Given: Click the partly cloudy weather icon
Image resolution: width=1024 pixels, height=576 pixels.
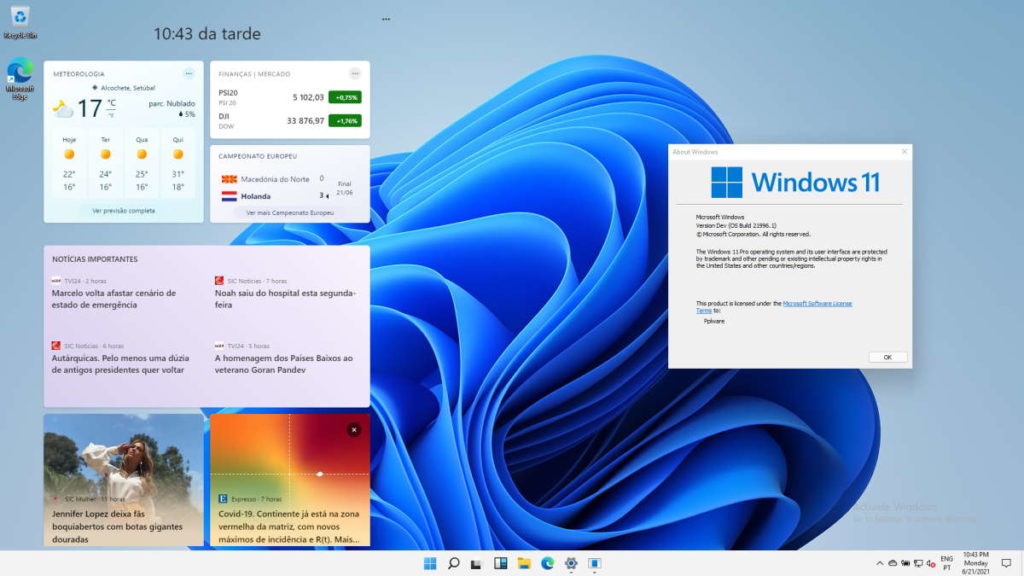Looking at the screenshot, I should pyautogui.click(x=63, y=109).
